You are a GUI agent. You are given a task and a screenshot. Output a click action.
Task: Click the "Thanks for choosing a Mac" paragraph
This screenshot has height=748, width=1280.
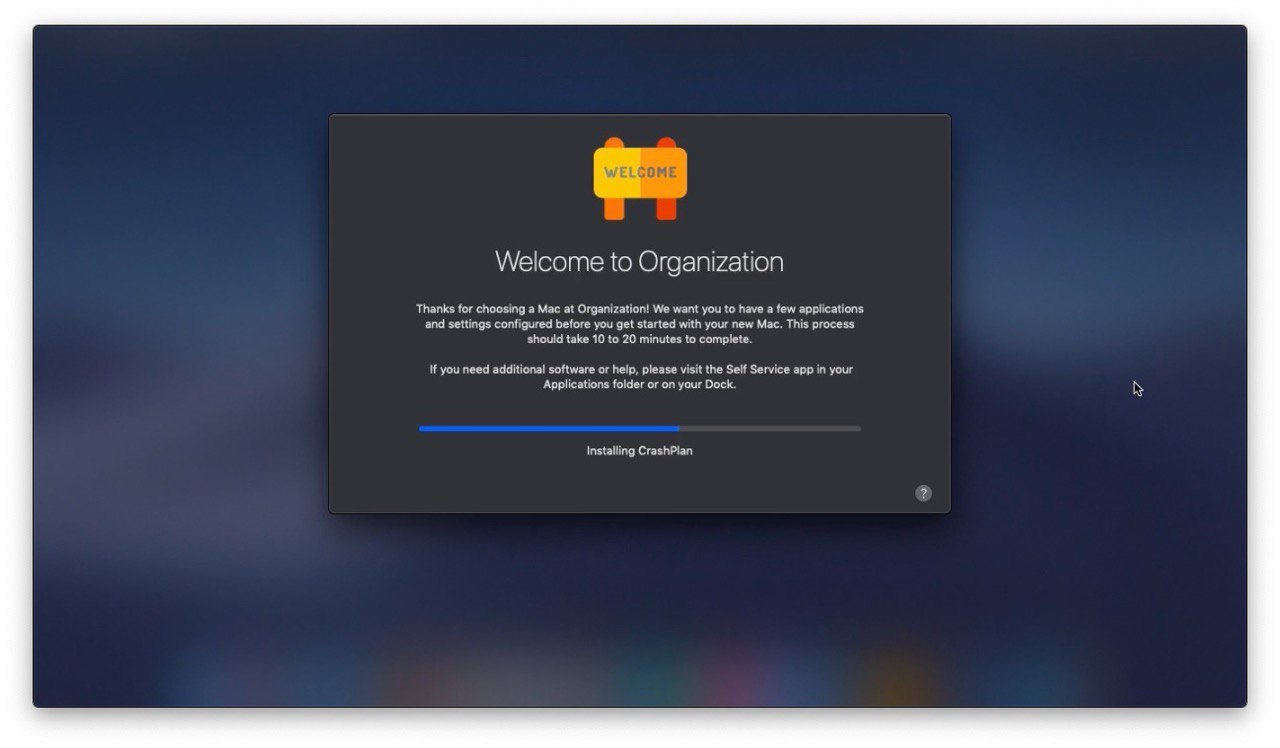[x=640, y=324]
